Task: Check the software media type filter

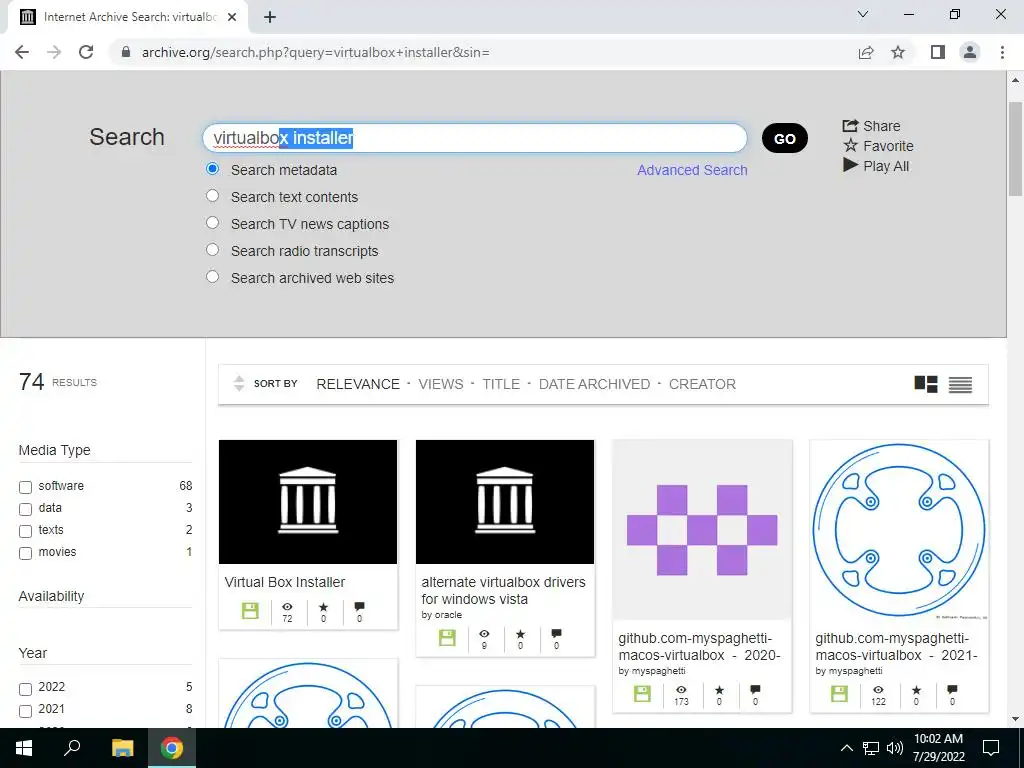Action: pyautogui.click(x=25, y=487)
